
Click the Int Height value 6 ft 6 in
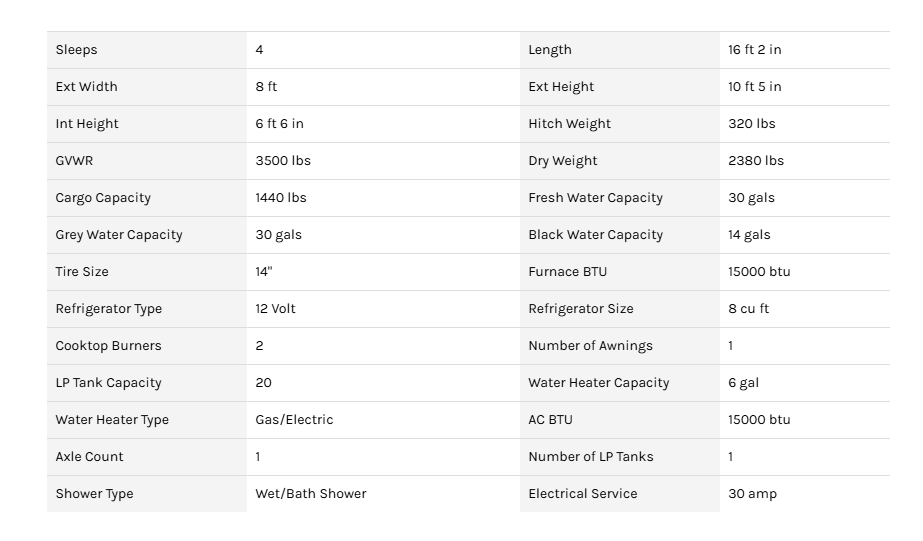point(280,124)
